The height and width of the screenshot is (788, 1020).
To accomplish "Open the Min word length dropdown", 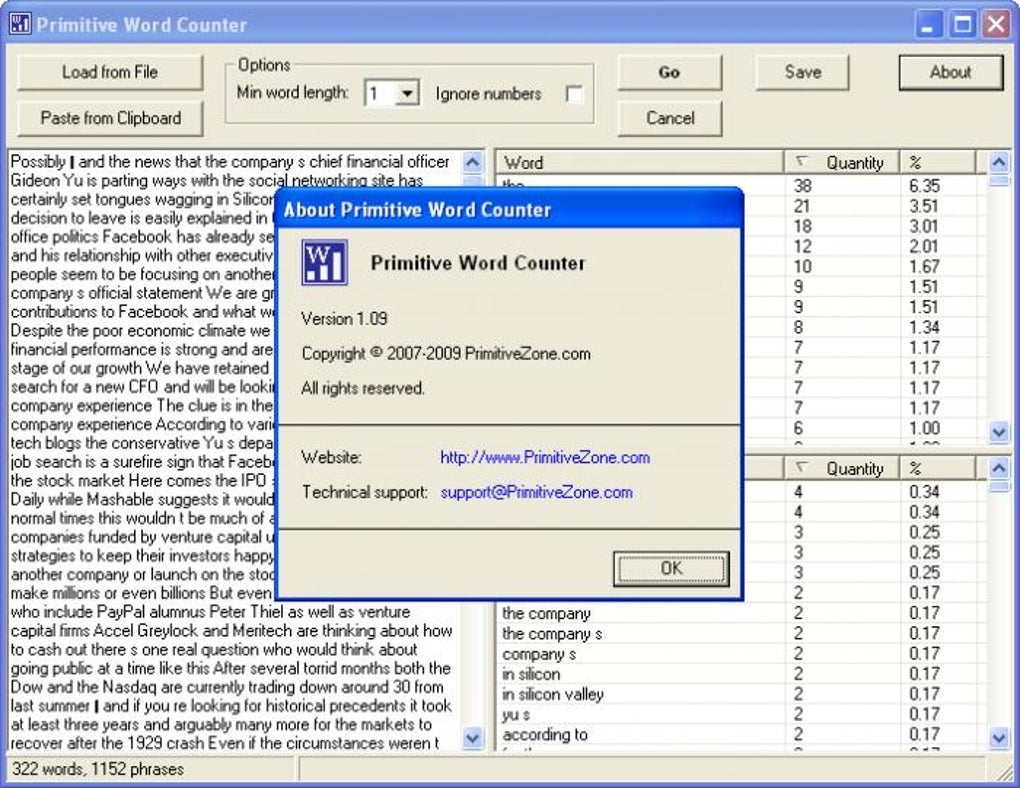I will (407, 94).
